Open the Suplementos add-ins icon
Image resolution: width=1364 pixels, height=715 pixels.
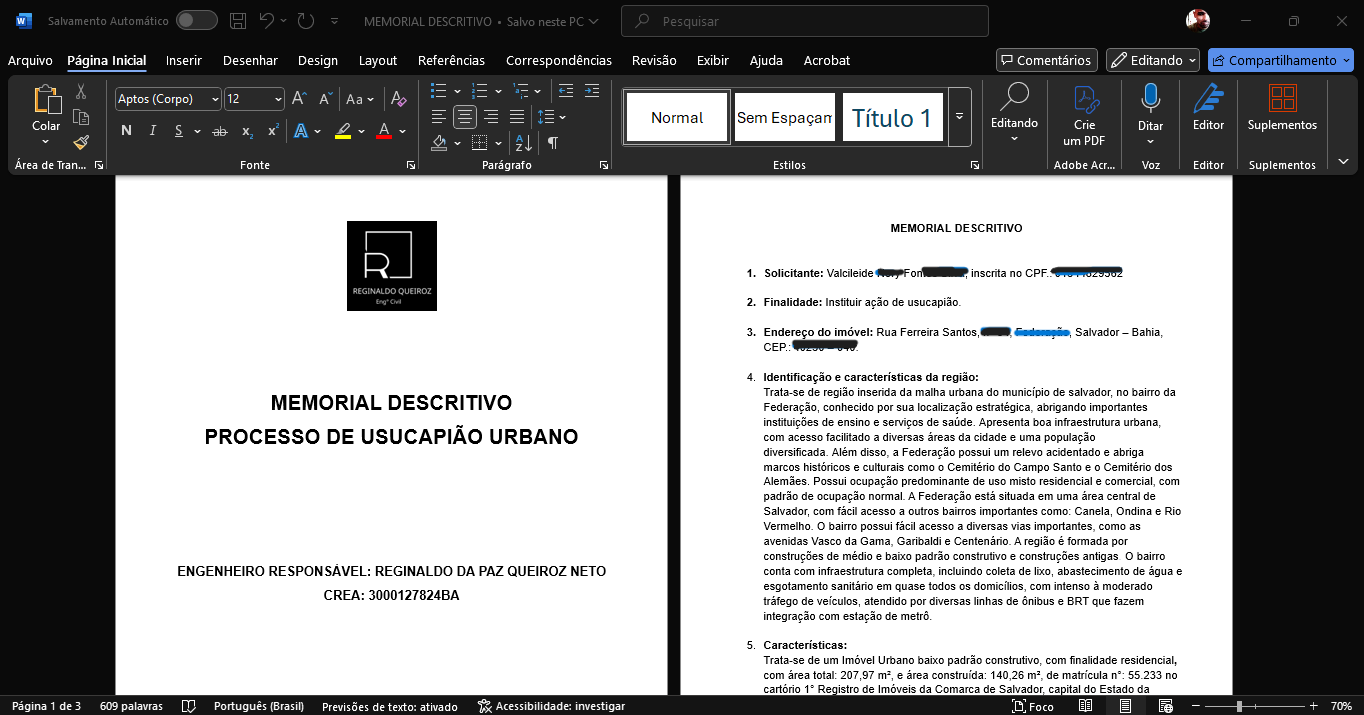click(1282, 99)
